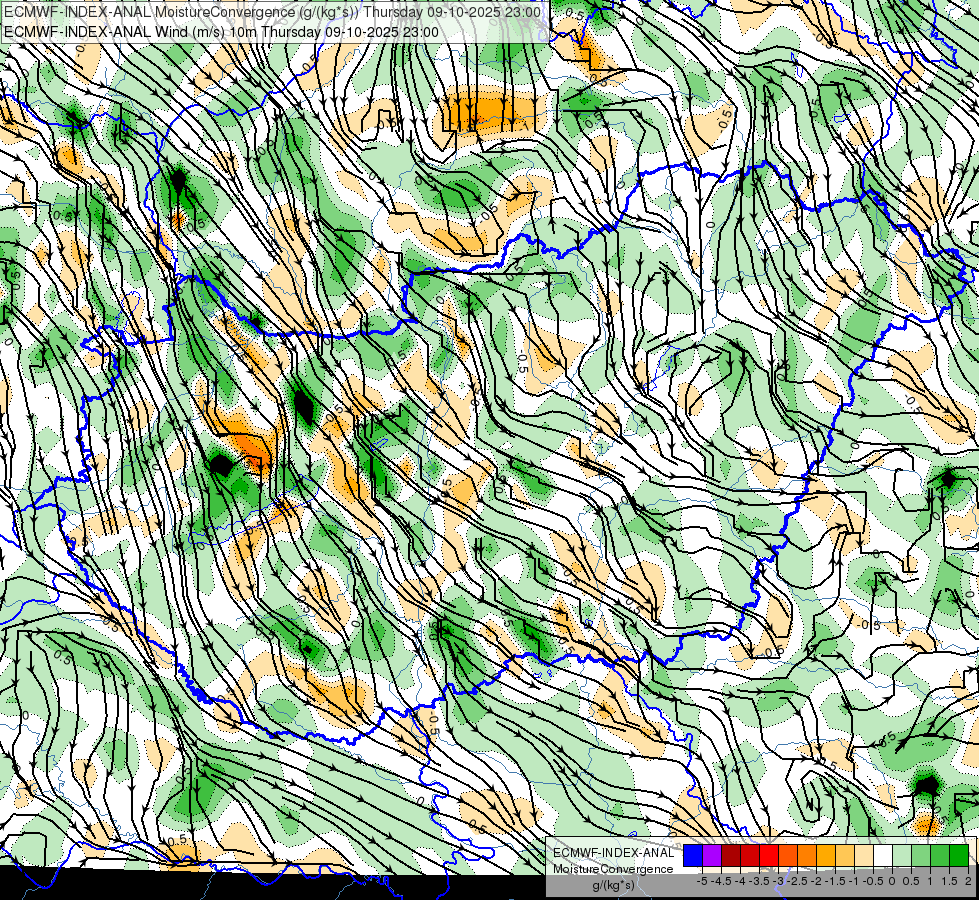979x900 pixels.
Task: Click the legend's ECMWF-INDEX-ANAL label
Action: click(614, 853)
